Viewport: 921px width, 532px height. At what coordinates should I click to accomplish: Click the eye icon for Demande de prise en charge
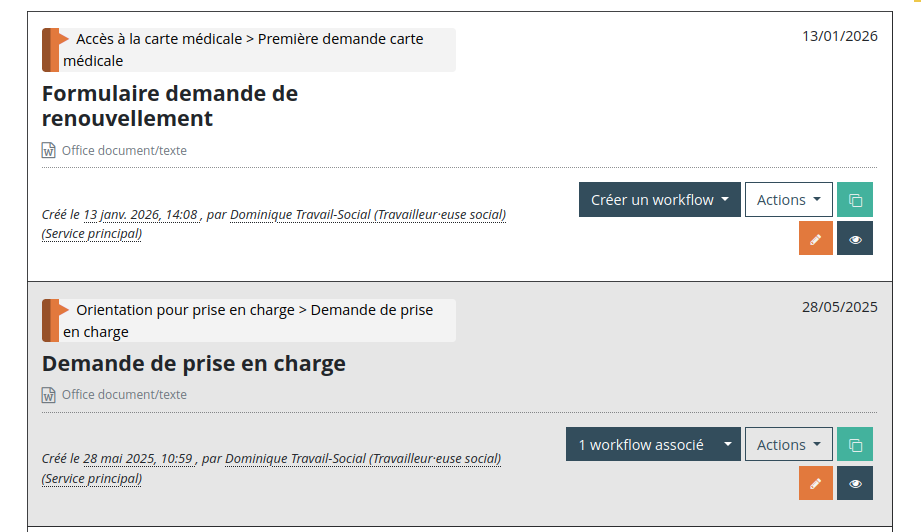[x=855, y=484]
